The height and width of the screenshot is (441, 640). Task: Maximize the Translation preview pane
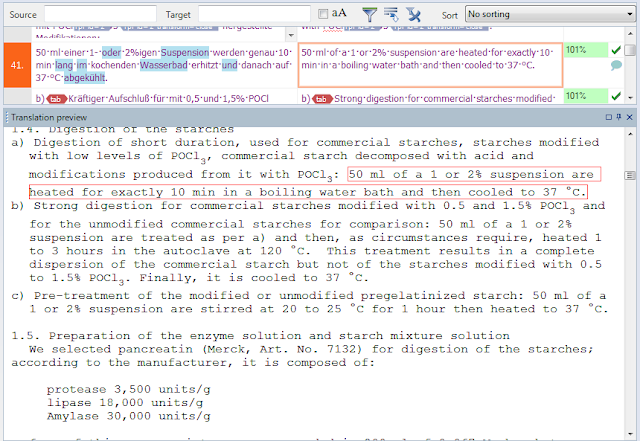click(x=609, y=117)
